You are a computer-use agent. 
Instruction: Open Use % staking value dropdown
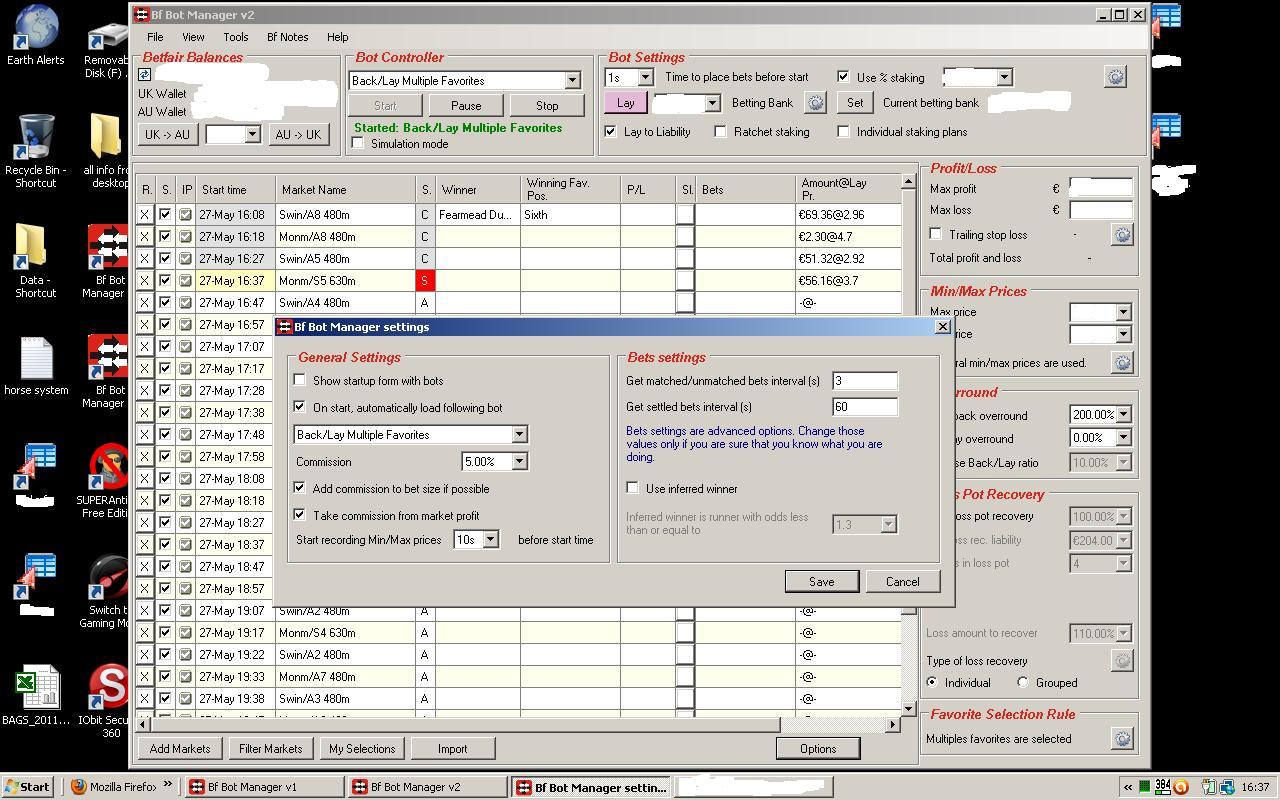[1004, 77]
